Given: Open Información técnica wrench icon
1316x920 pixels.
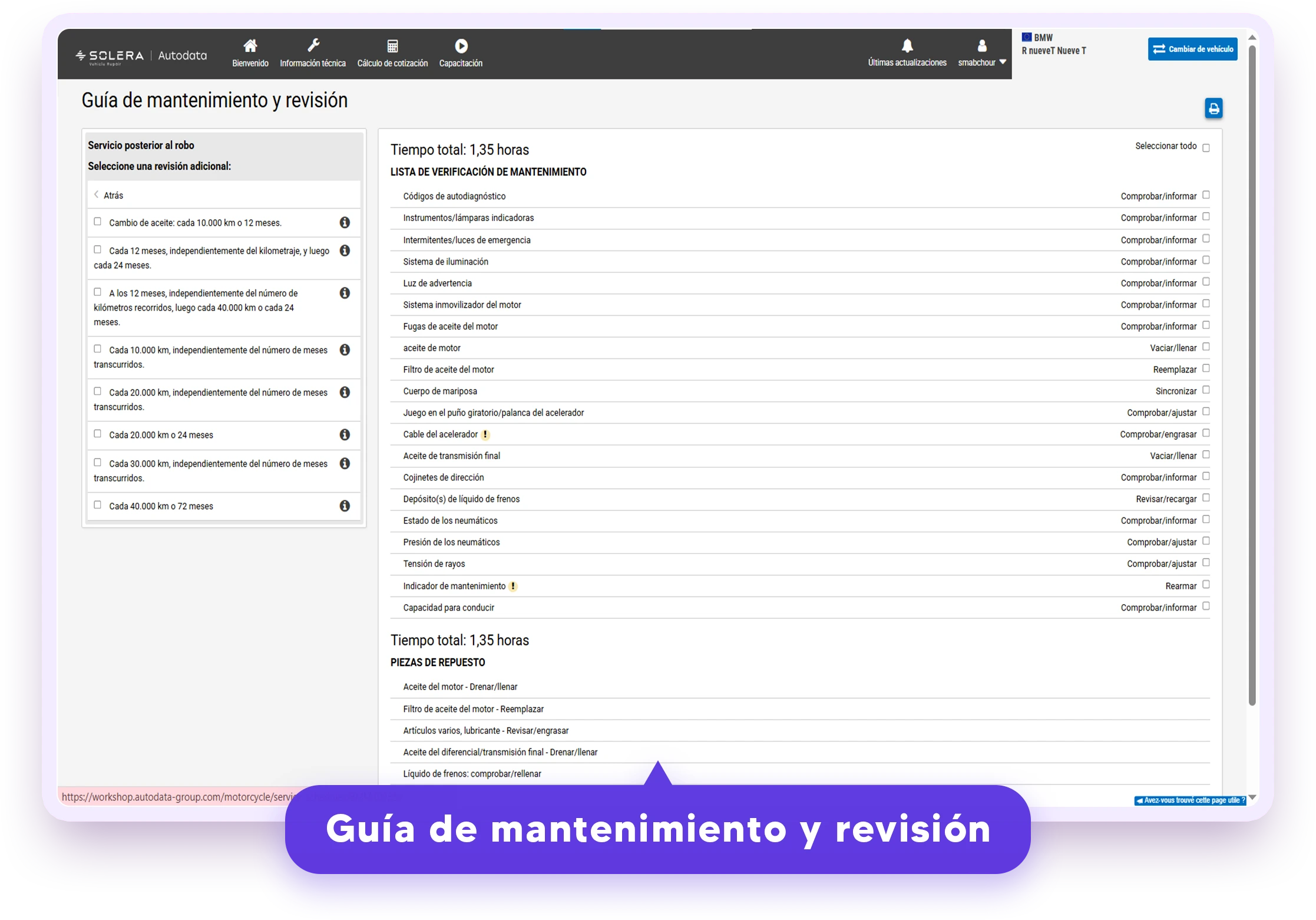Looking at the screenshot, I should click(x=313, y=46).
